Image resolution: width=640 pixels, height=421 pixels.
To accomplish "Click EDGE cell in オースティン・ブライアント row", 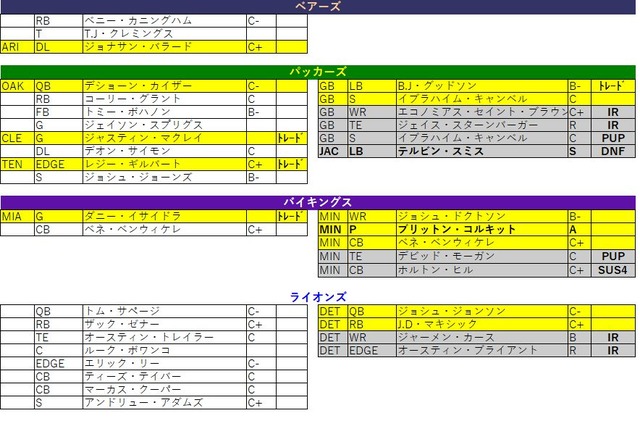I will pos(372,350).
